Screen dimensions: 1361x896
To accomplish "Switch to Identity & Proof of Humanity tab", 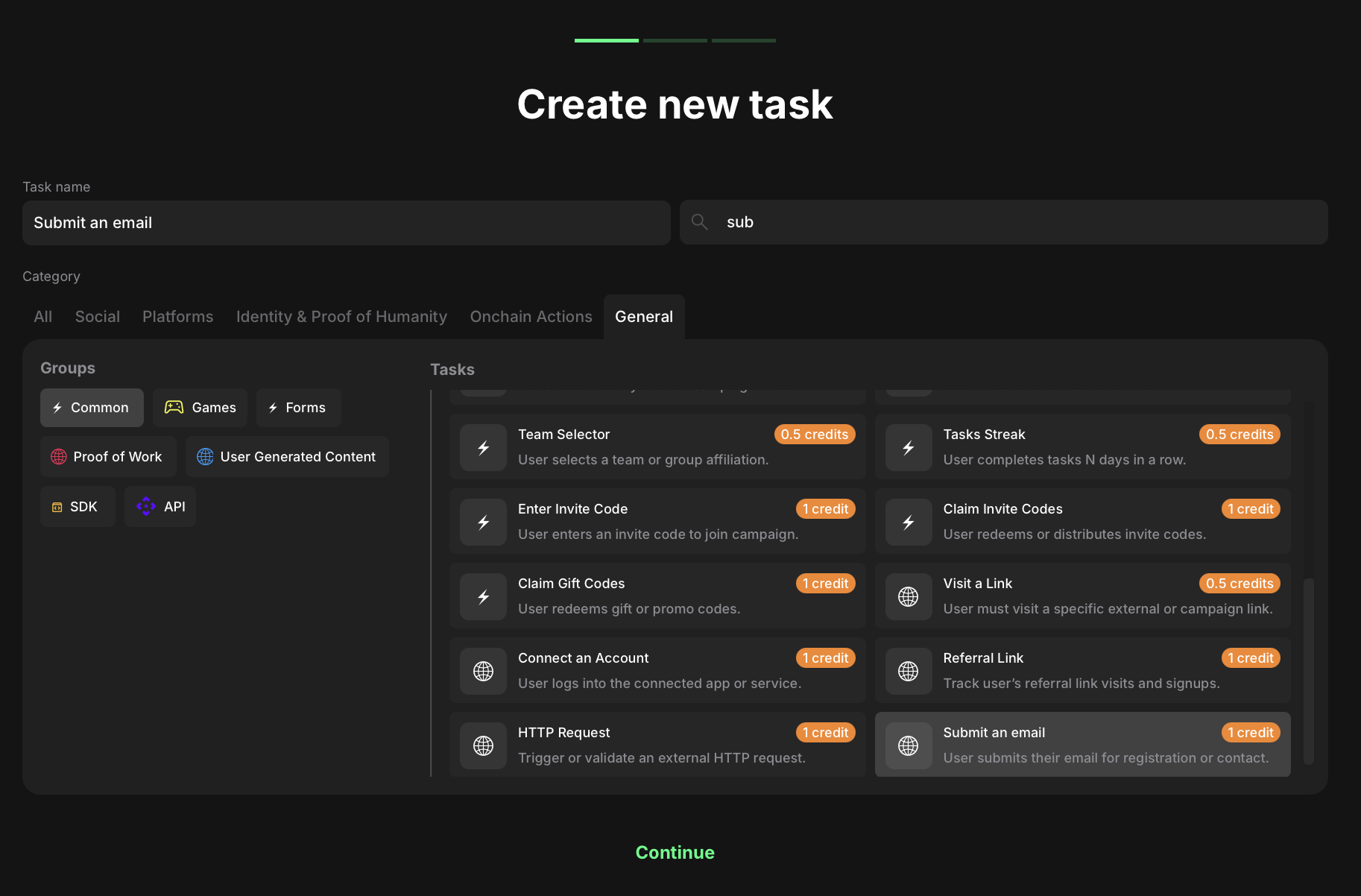I will [x=341, y=317].
